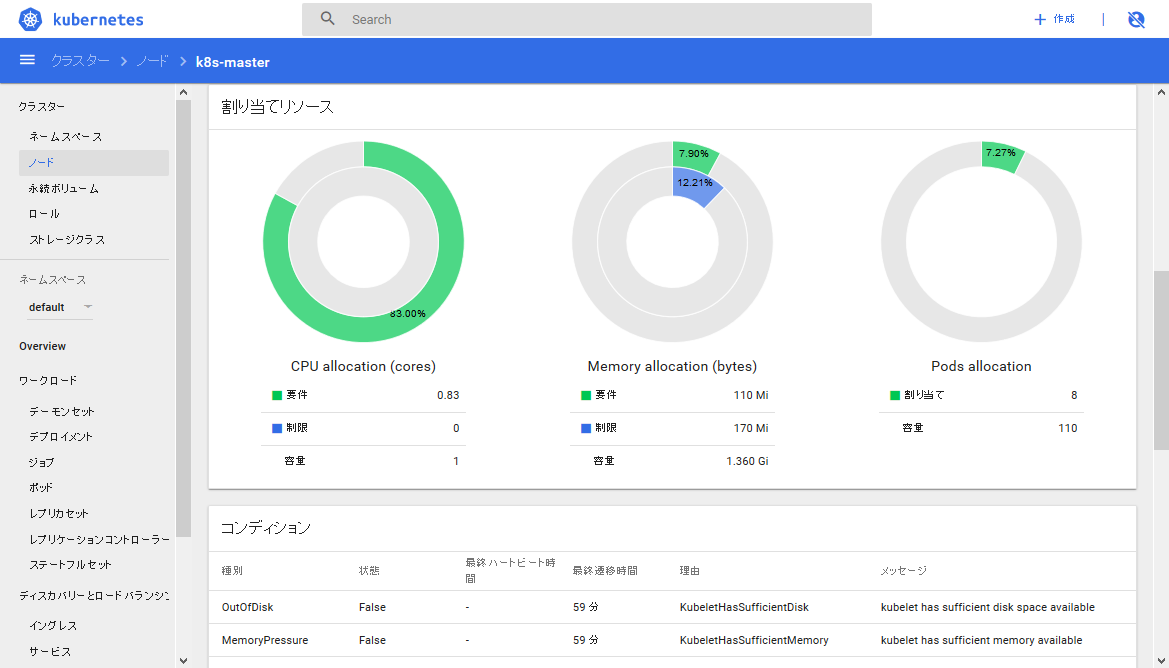1169x668 pixels.
Task: Click the 12.21% memory chart label
Action: [x=695, y=183]
